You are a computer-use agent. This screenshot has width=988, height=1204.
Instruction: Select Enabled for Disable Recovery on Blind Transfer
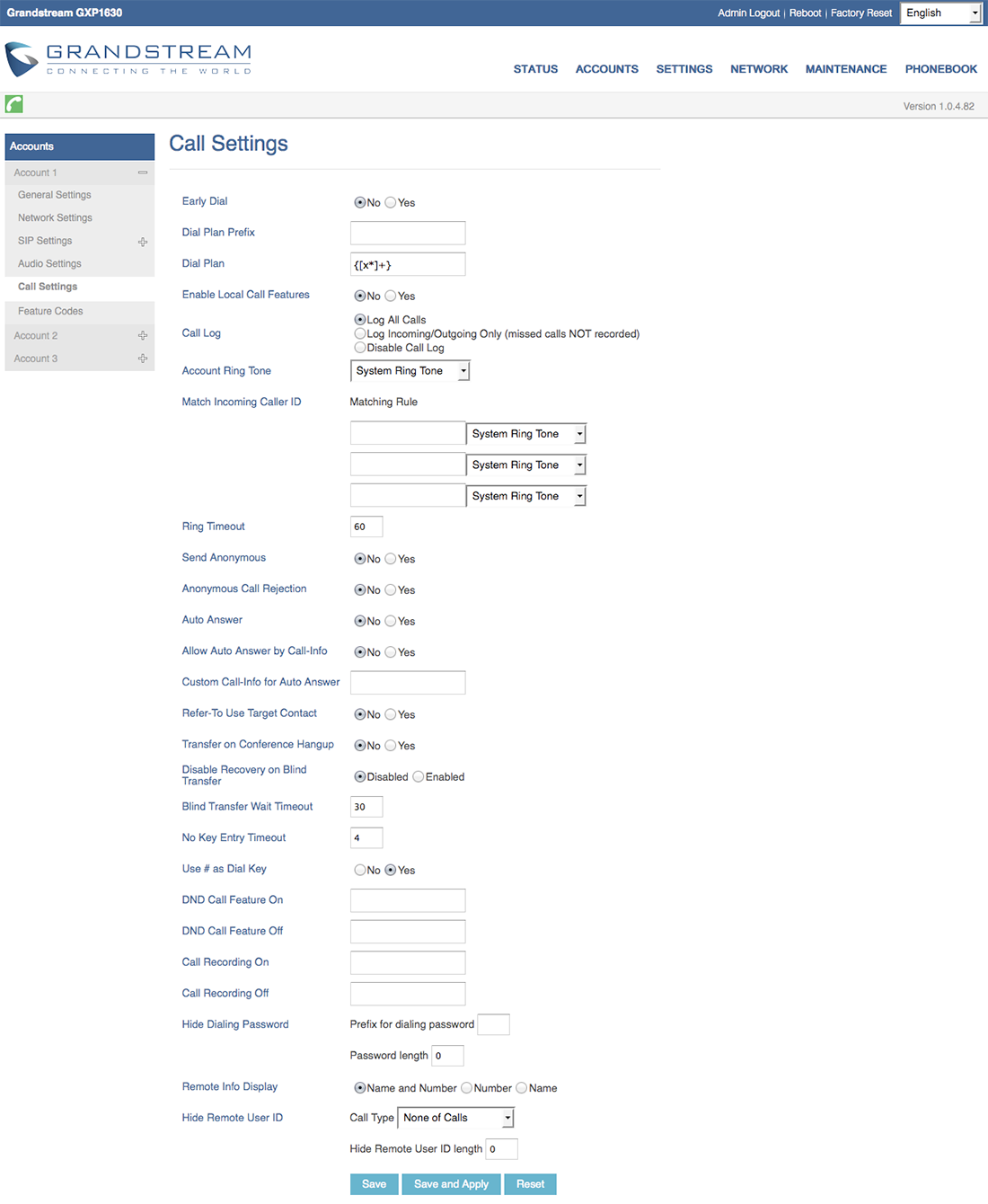pyautogui.click(x=419, y=777)
